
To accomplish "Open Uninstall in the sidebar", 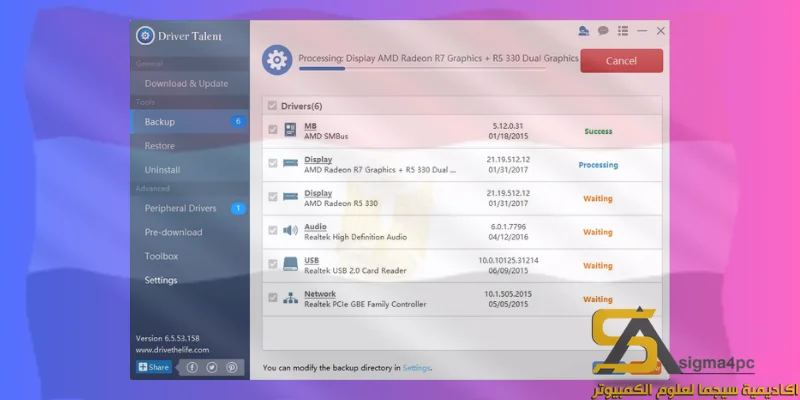I will click(x=190, y=170).
